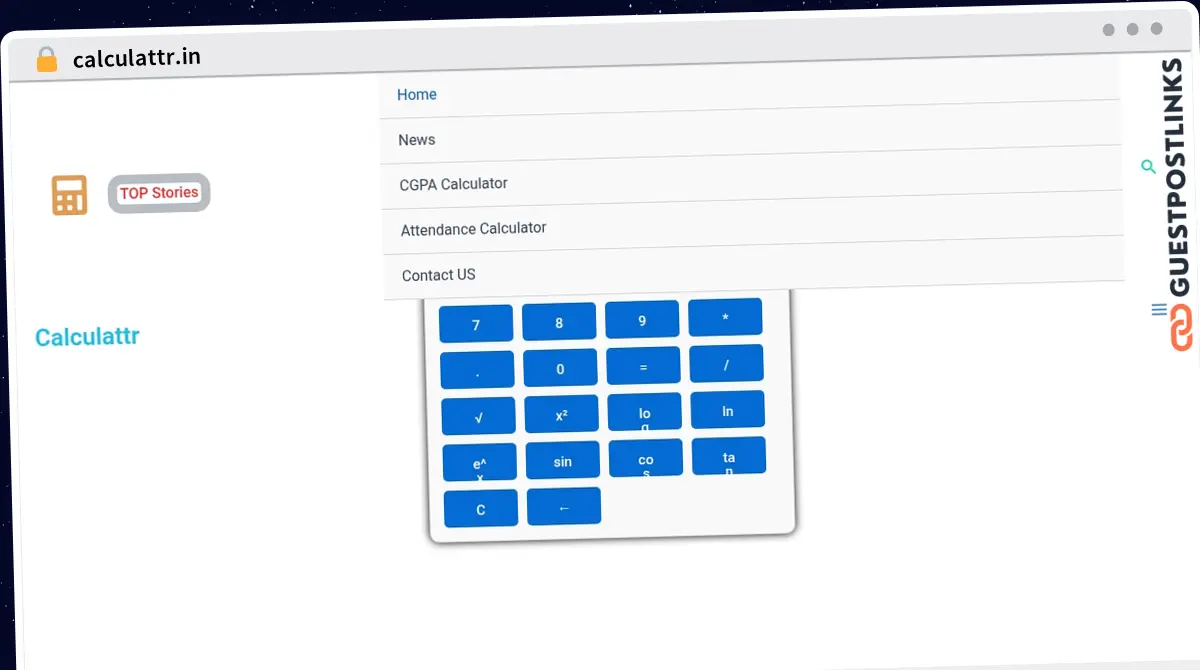The height and width of the screenshot is (670, 1200).
Task: Click the calculattr.in address bar text
Action: click(x=137, y=58)
